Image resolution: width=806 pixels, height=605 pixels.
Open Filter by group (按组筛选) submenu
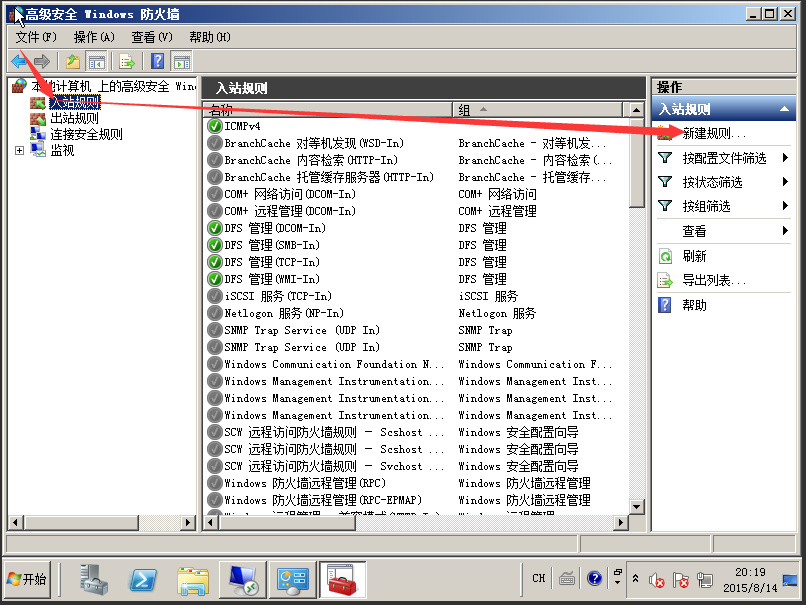(724, 206)
